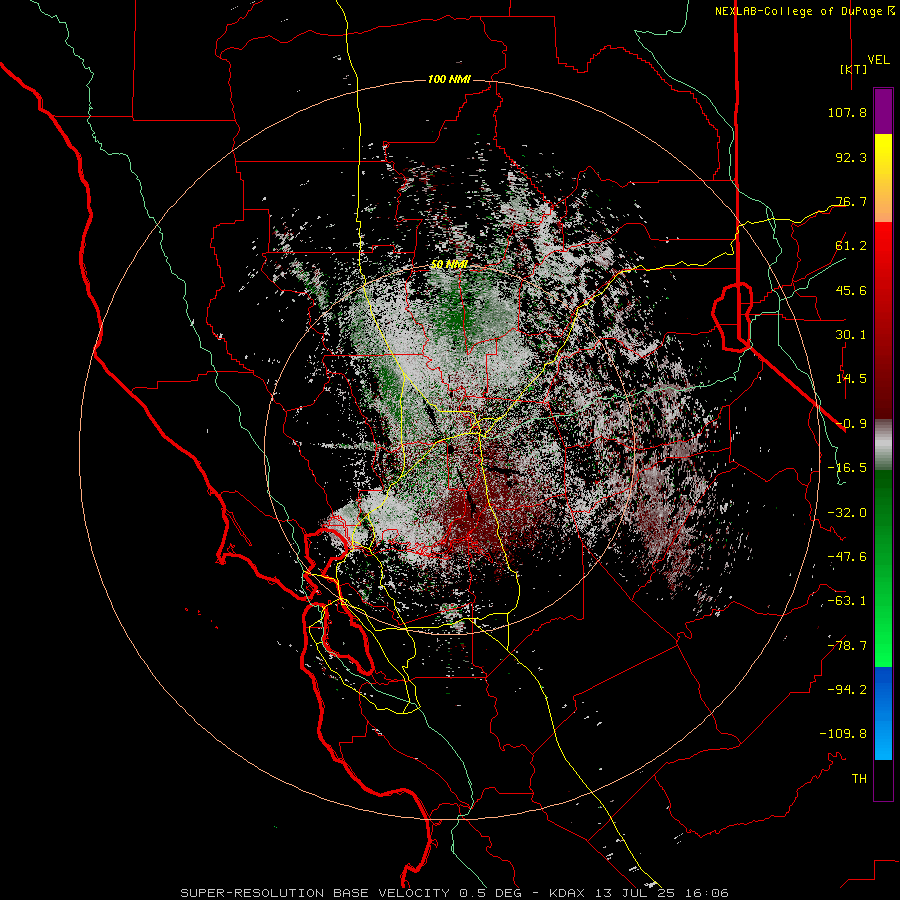Click the -94.2 velocity scale label

(x=847, y=690)
